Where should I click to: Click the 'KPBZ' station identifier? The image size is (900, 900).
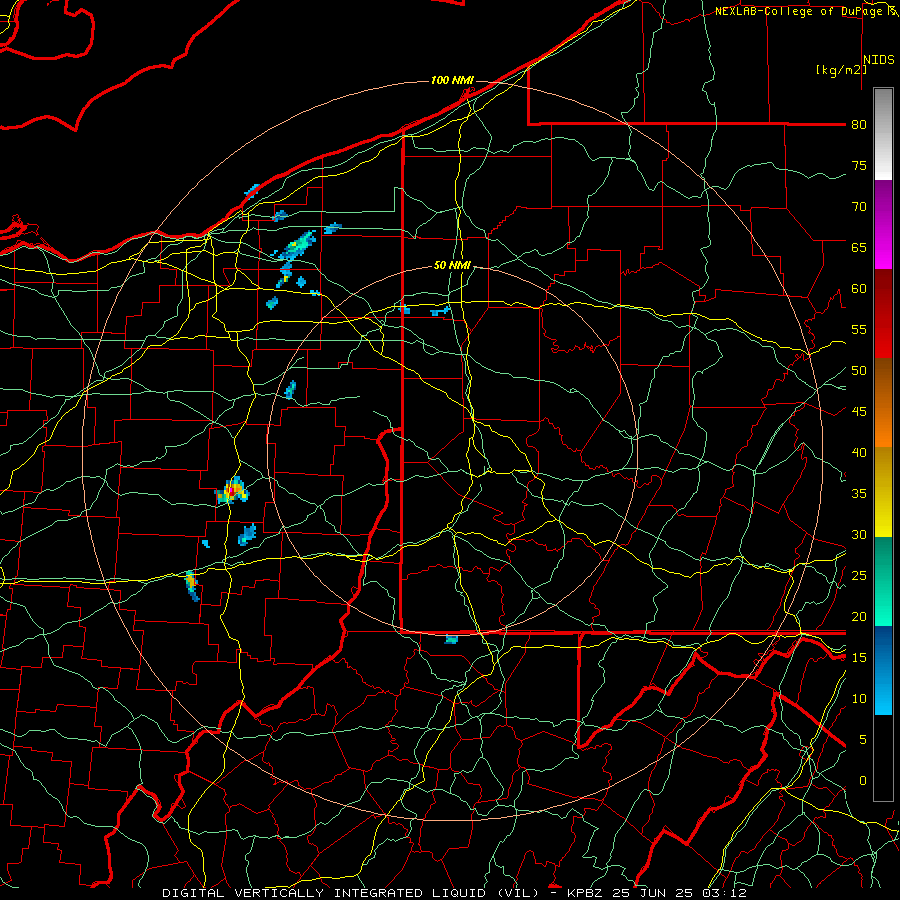[x=588, y=893]
